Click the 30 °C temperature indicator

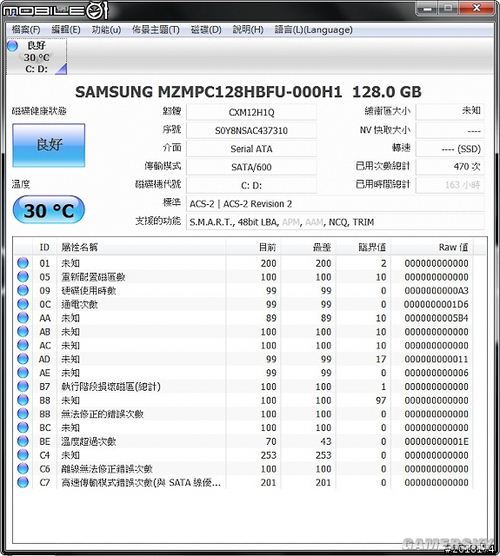[x=49, y=210]
